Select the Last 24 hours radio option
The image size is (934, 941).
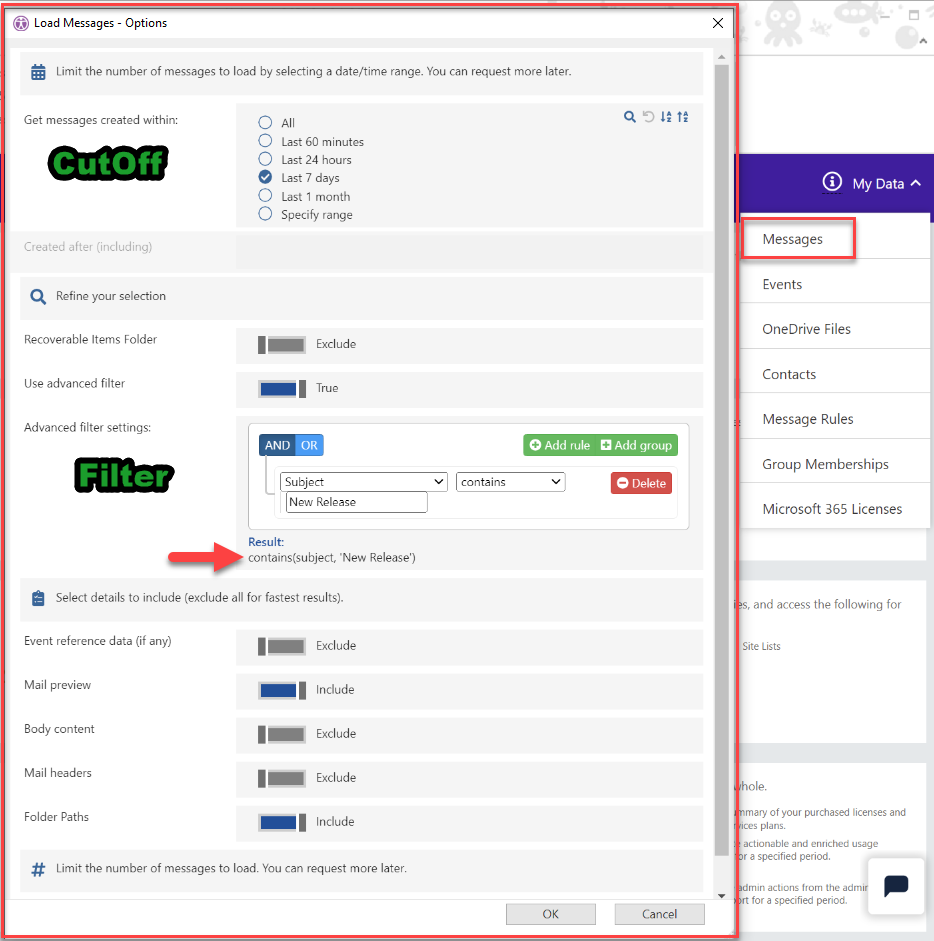tap(265, 159)
